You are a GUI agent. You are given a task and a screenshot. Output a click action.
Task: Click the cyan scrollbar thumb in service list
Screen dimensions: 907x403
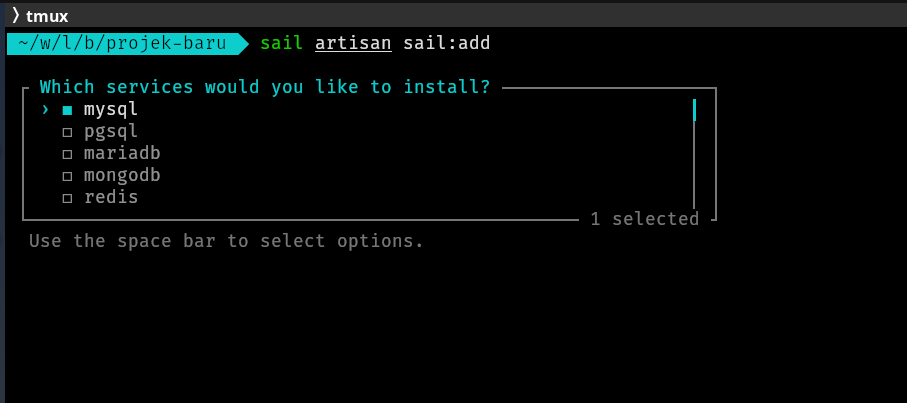click(694, 109)
